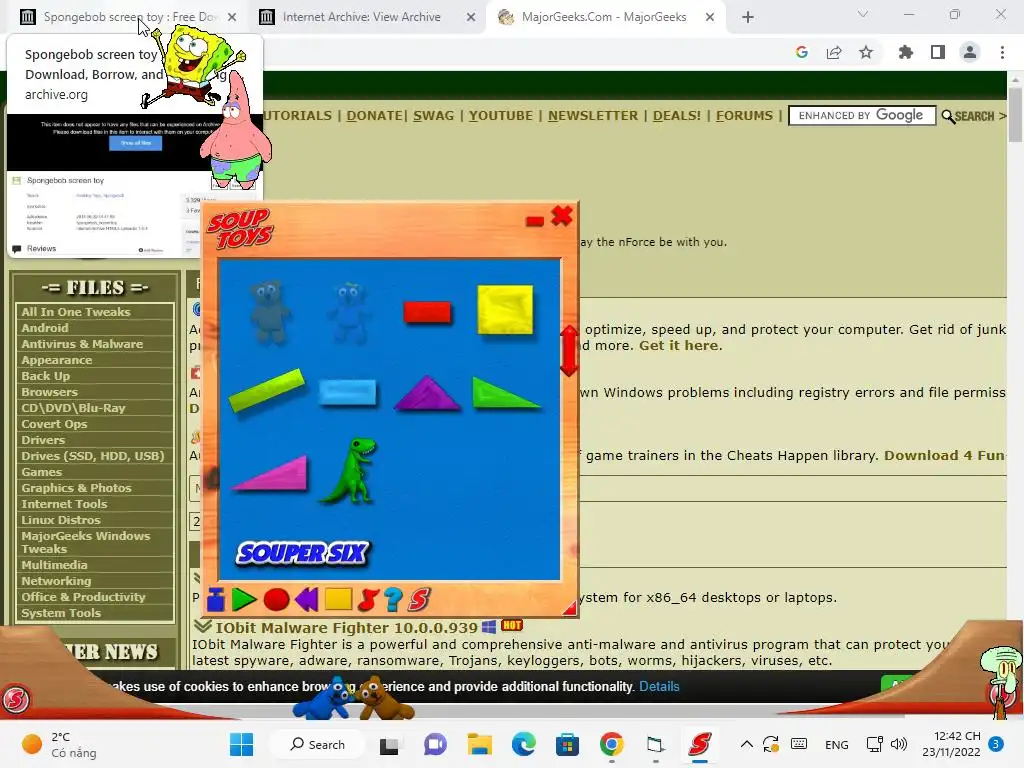Click the Souper Six logo in toy box
The image size is (1024, 768).
click(x=302, y=552)
